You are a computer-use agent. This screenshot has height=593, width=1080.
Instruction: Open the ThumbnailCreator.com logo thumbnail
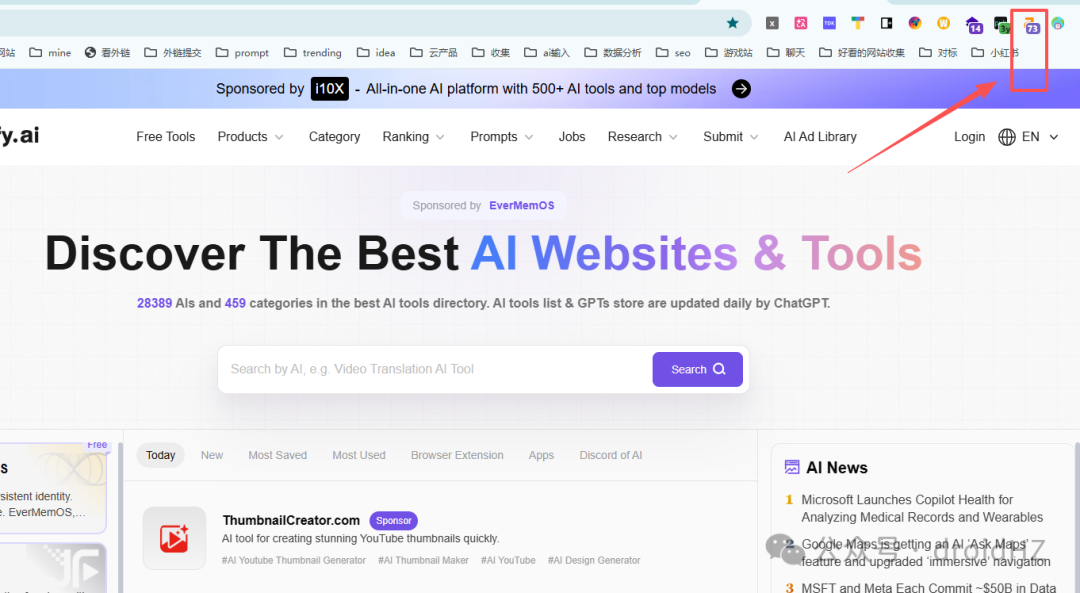[174, 538]
